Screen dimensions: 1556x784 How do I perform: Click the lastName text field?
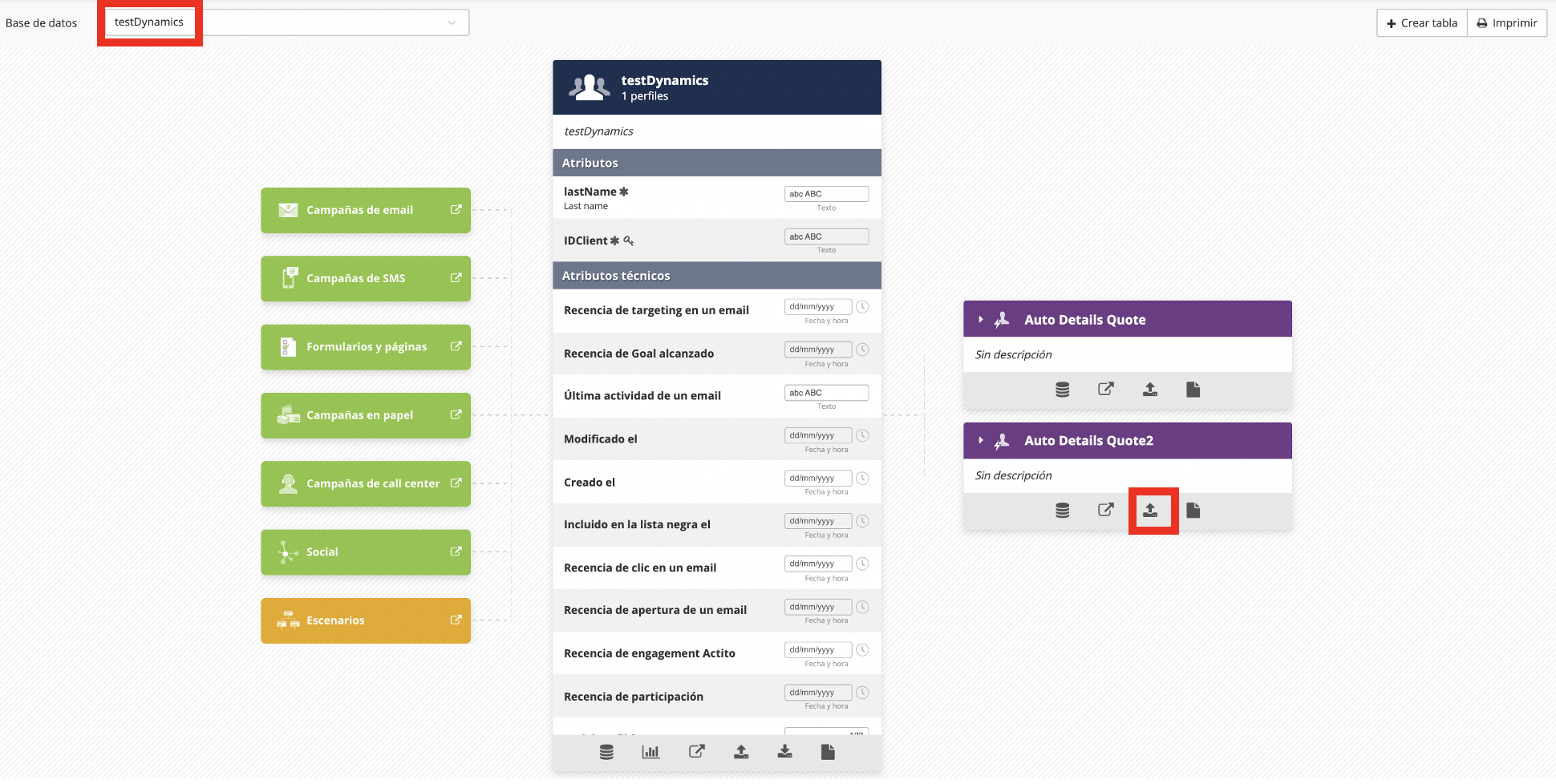click(x=826, y=194)
